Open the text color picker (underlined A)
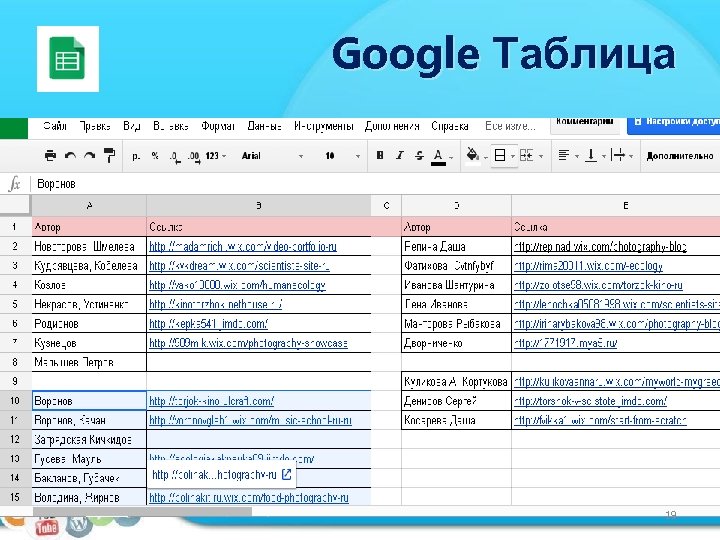The height and width of the screenshot is (540, 720). click(439, 157)
